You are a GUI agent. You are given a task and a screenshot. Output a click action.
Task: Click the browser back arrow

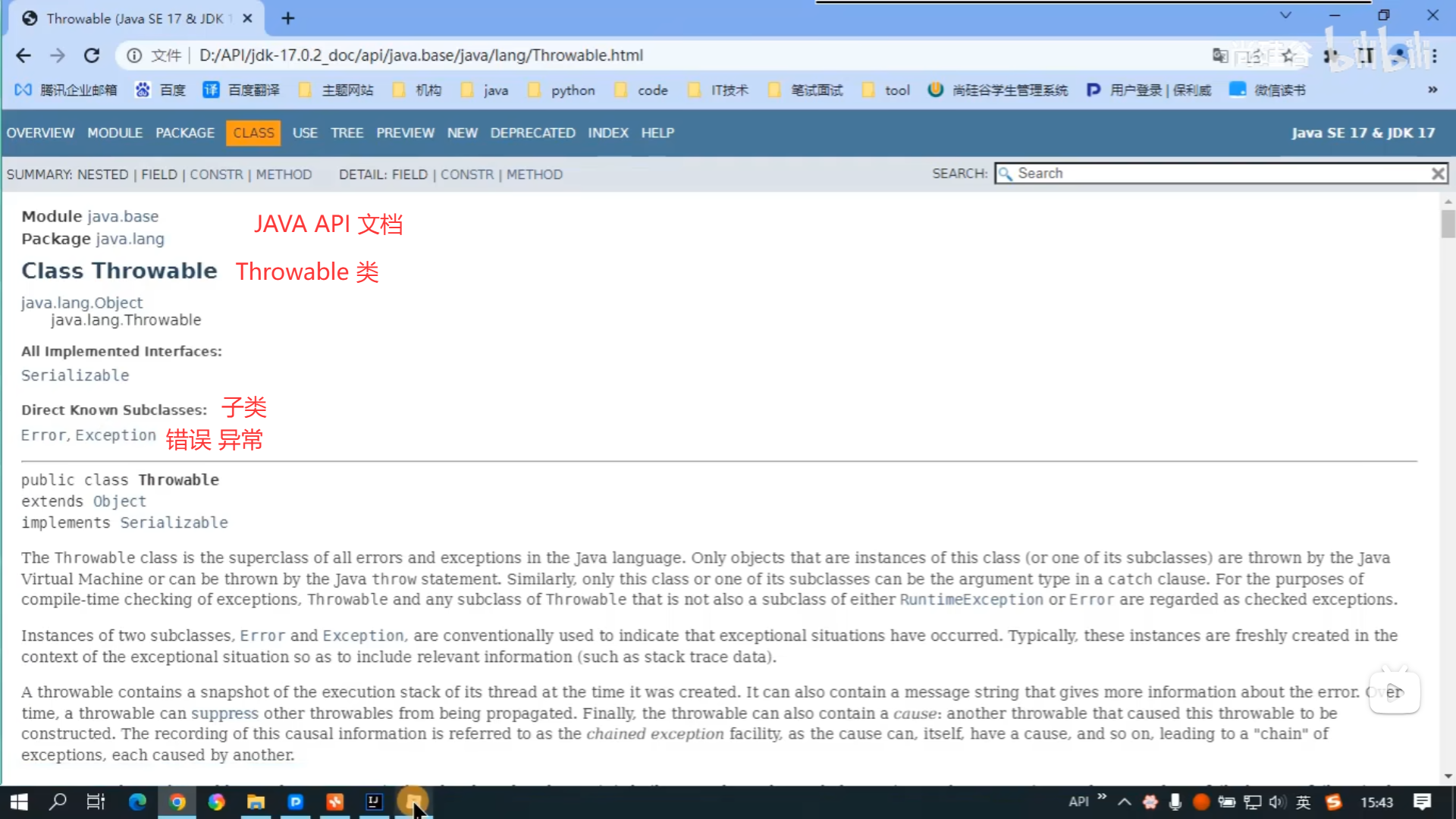[x=24, y=55]
